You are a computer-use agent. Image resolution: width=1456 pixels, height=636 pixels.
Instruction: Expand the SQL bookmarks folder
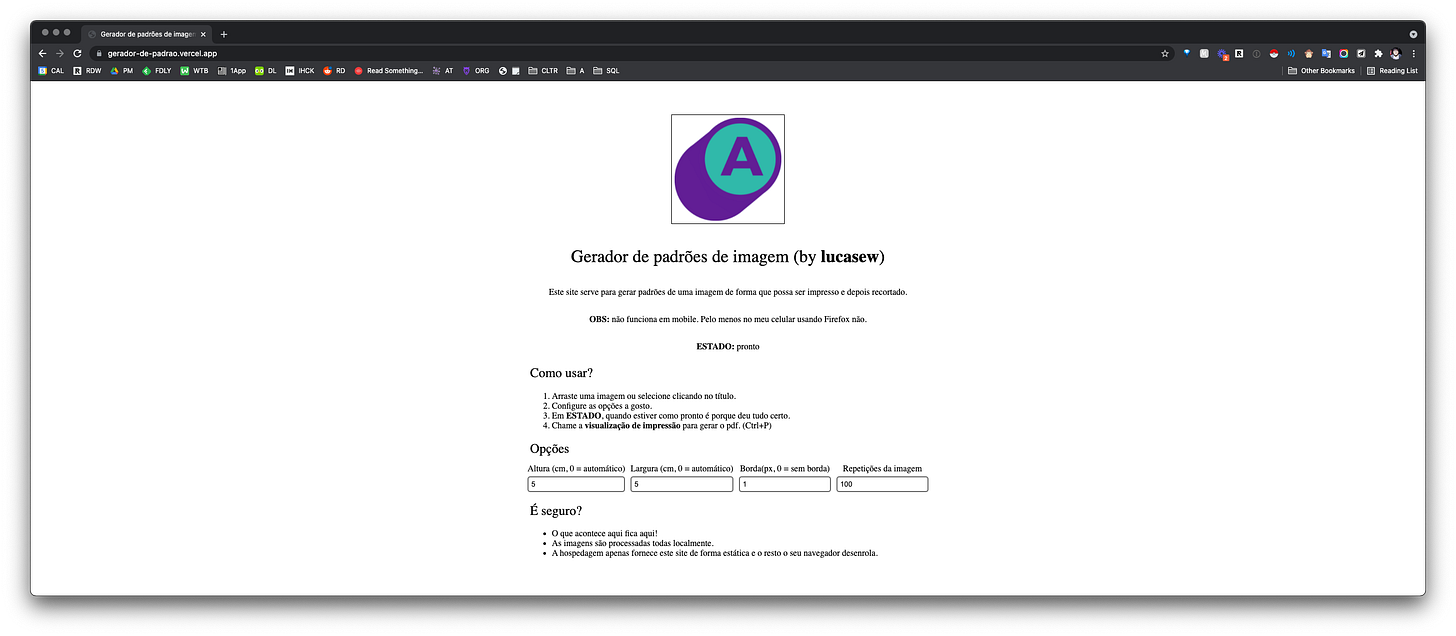[606, 71]
